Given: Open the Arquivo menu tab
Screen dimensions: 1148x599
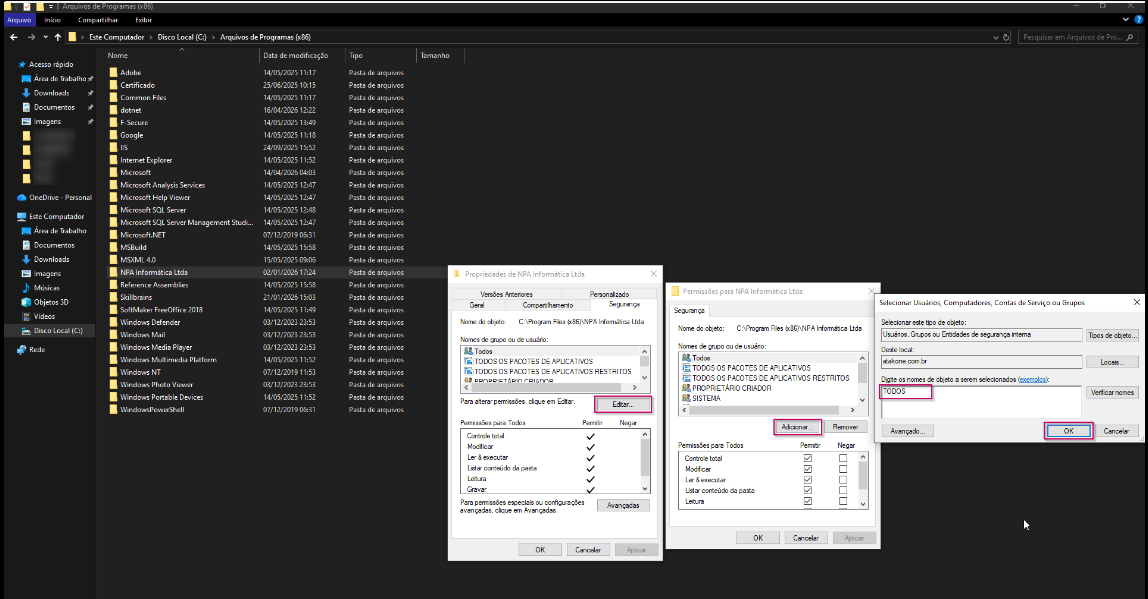Looking at the screenshot, I should coord(19,20).
